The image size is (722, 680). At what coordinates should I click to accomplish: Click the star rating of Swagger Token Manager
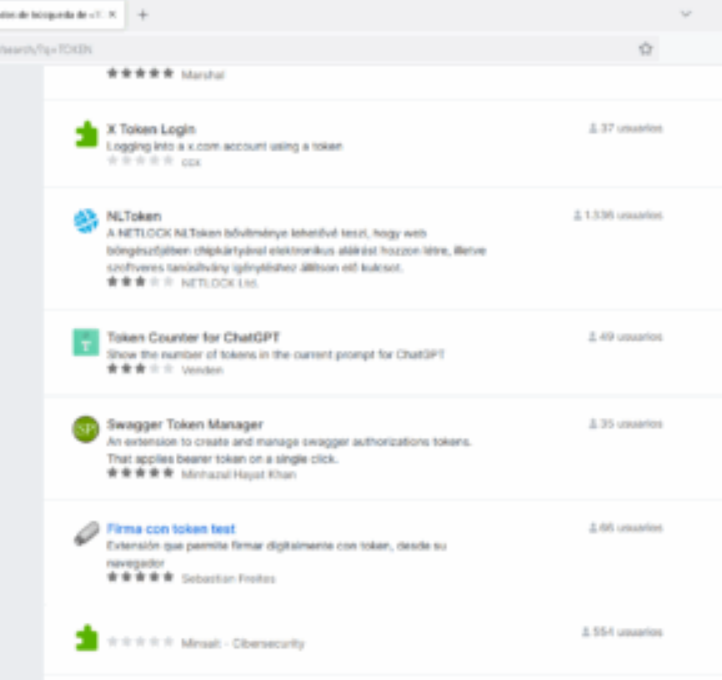coord(140,473)
